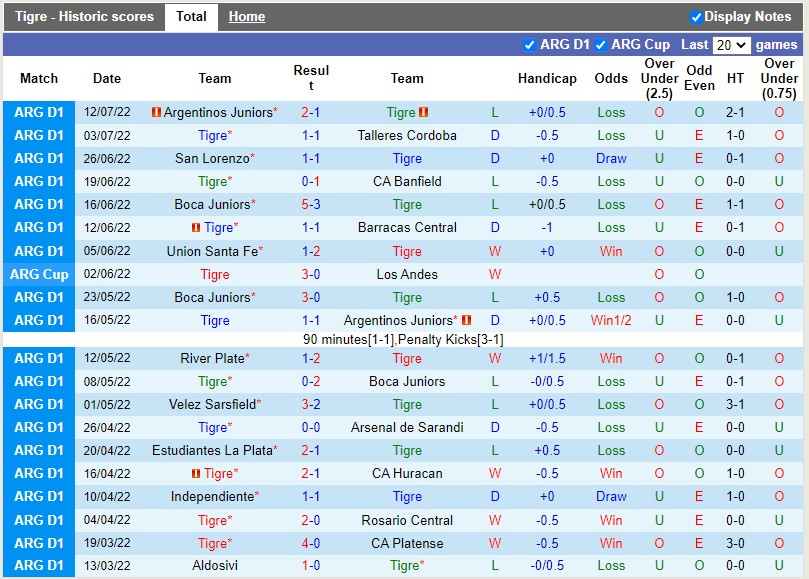The height and width of the screenshot is (579, 809).
Task: Open Barracas Central team link
Action: (x=407, y=228)
